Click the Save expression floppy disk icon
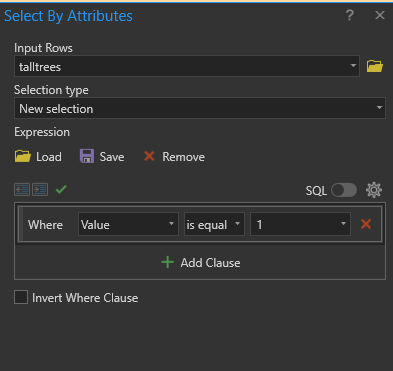 pyautogui.click(x=87, y=156)
